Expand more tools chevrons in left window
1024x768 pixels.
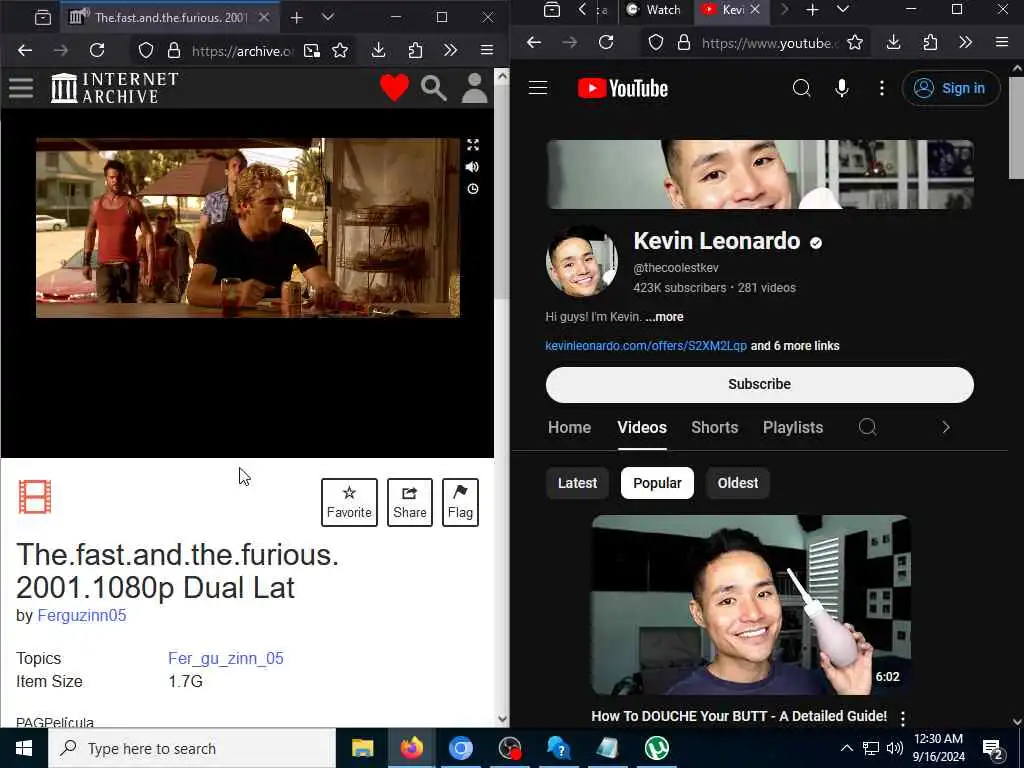pyautogui.click(x=451, y=50)
